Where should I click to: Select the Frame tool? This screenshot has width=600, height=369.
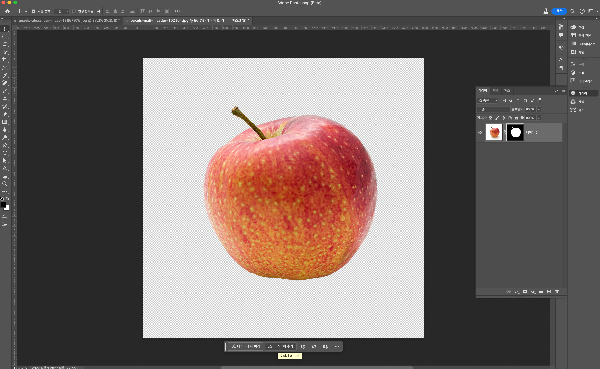click(5, 68)
